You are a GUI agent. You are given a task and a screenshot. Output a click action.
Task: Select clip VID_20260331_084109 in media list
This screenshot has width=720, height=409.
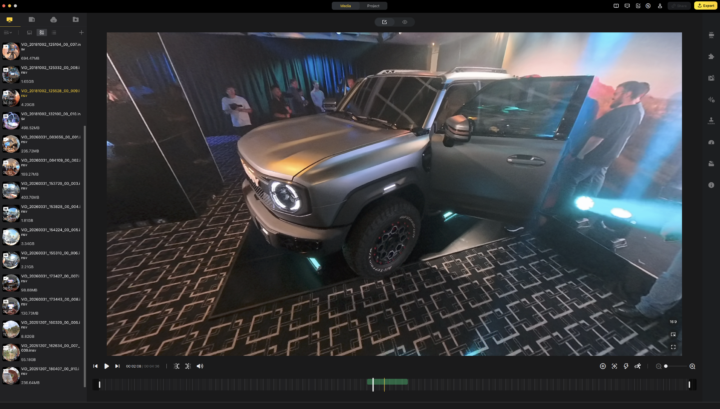click(x=42, y=167)
